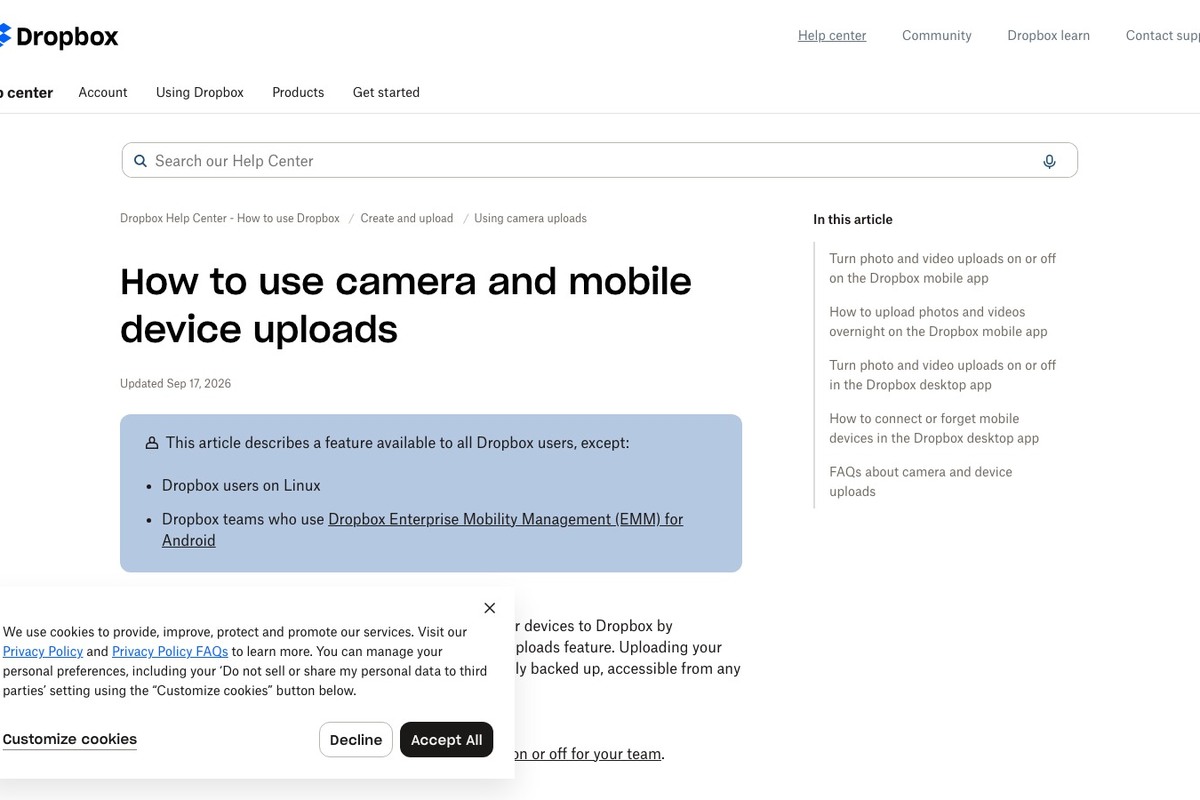Open the Account menu

(x=103, y=92)
